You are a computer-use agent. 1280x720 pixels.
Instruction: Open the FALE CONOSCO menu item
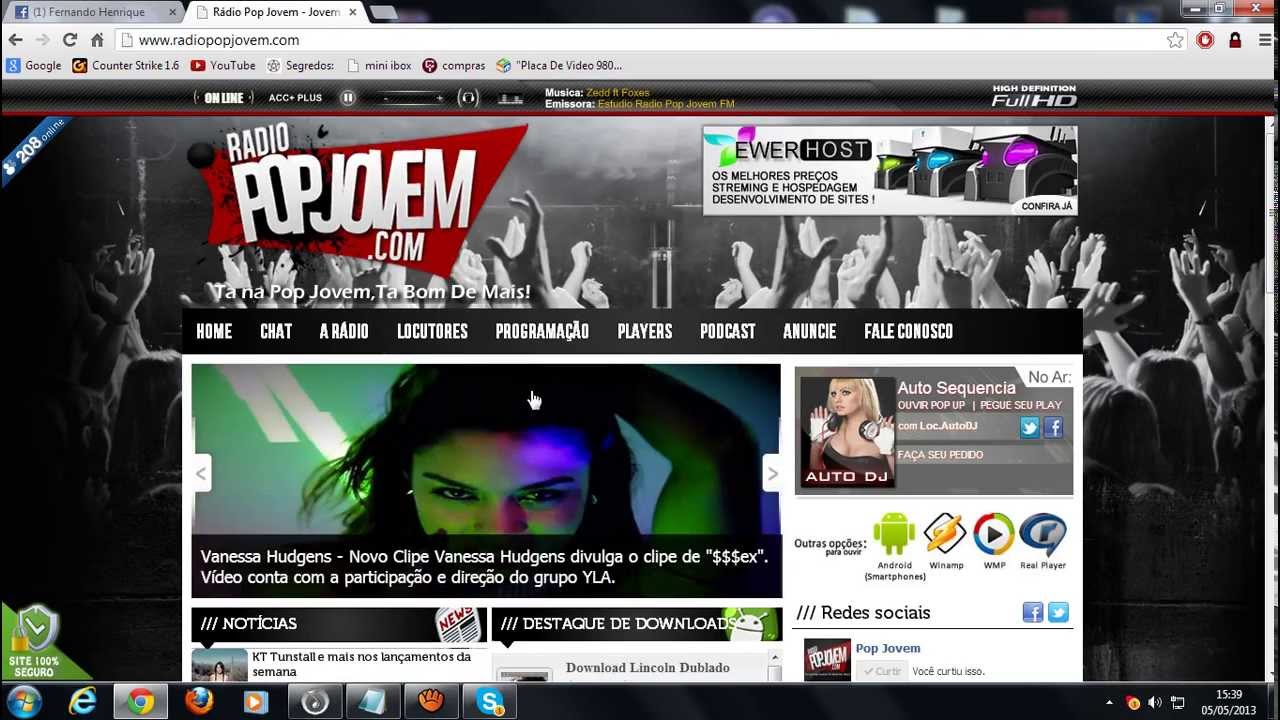point(909,331)
